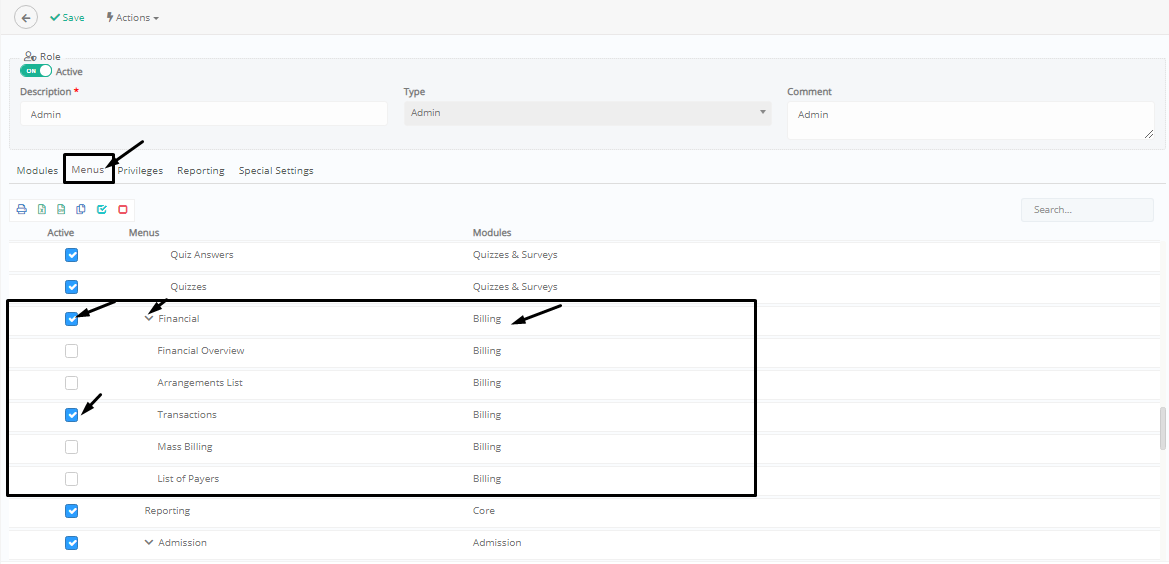1169x564 pixels.
Task: Click the red deselect-all square icon
Action: (123, 209)
